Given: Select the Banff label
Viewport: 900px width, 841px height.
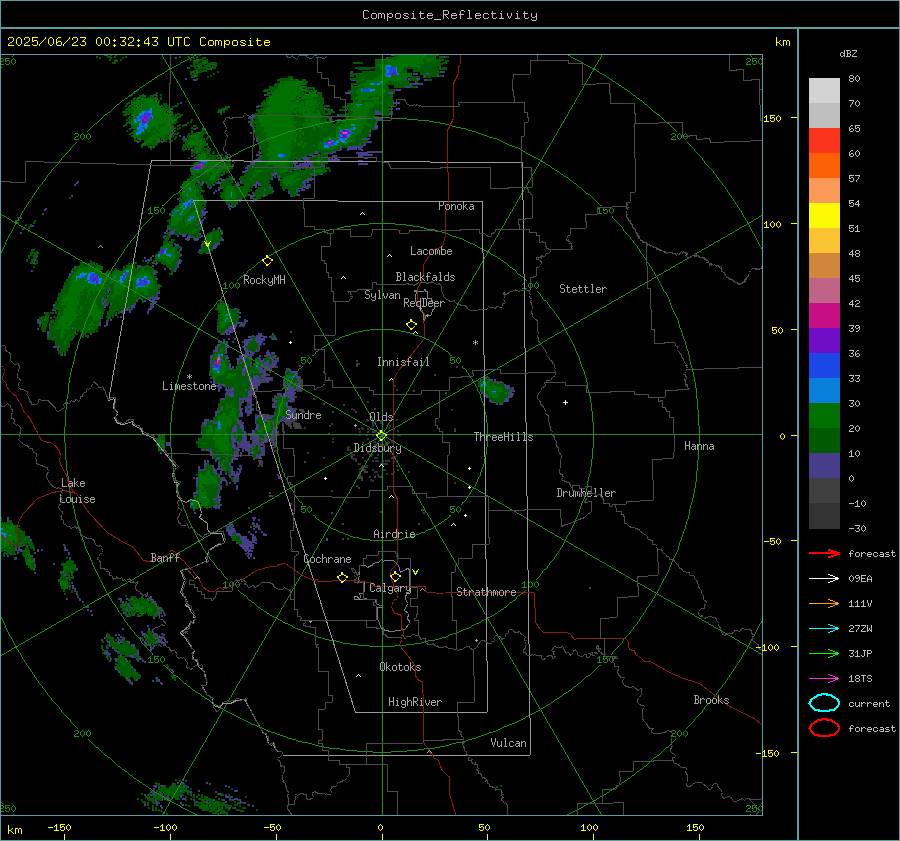Looking at the screenshot, I should pos(165,557).
